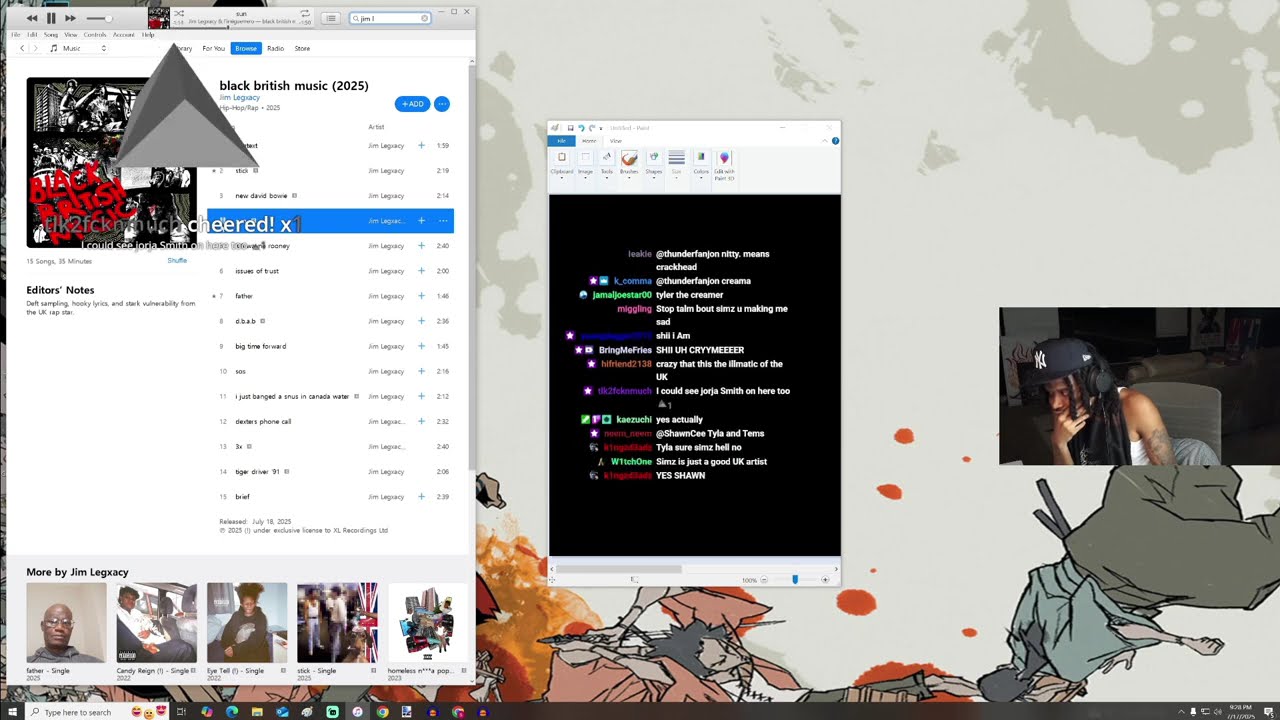Add song 'big time forward' to library

click(x=421, y=346)
